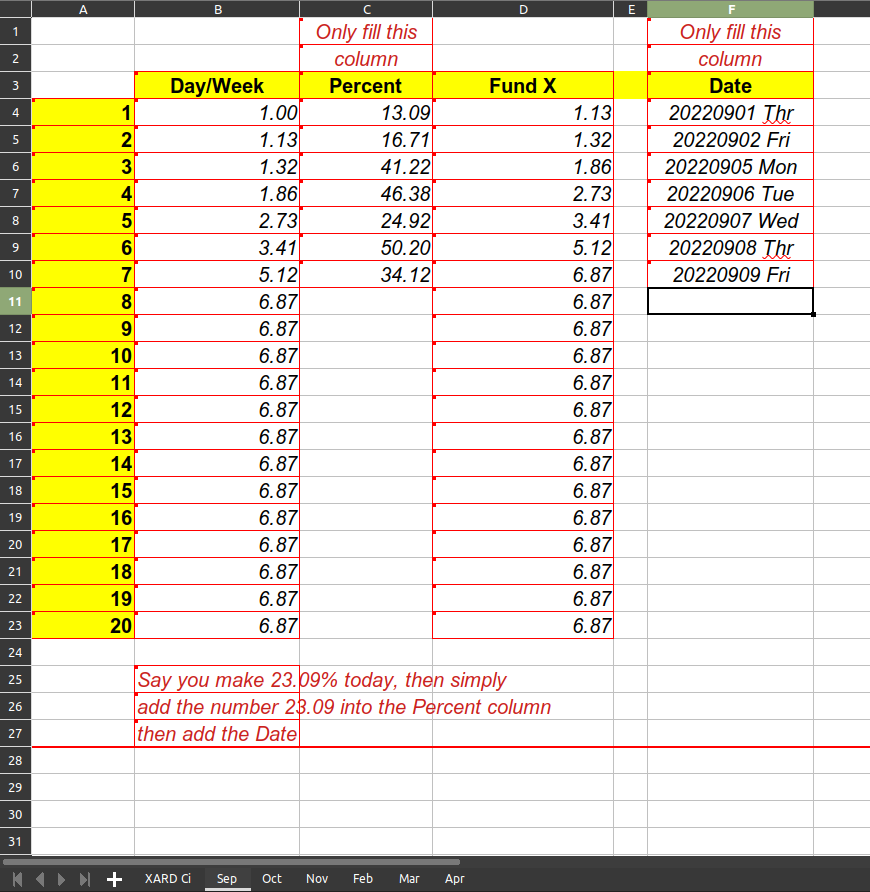The image size is (870, 892).
Task: Select yellow day number 1 cell
Action: [x=83, y=113]
